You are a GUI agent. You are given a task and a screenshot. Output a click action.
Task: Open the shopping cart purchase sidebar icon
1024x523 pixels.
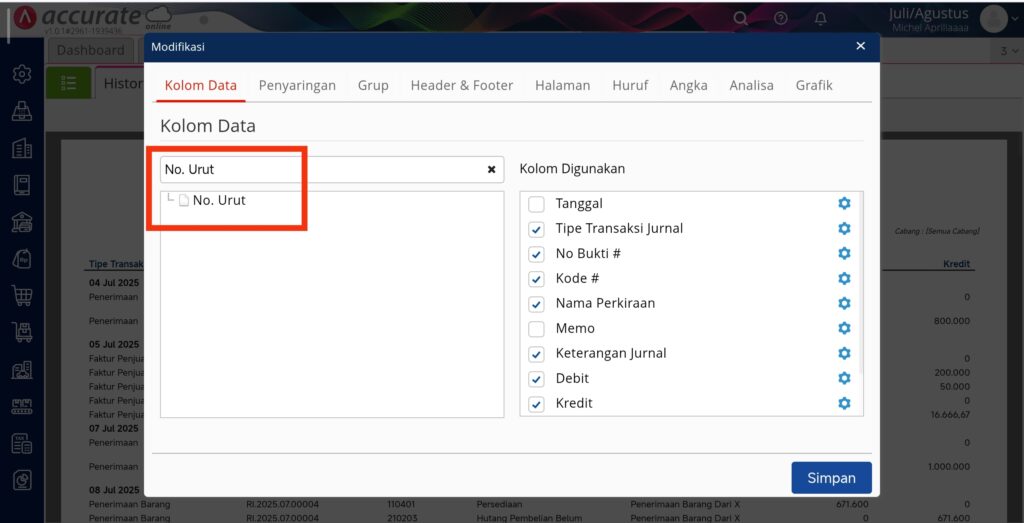[x=22, y=296]
